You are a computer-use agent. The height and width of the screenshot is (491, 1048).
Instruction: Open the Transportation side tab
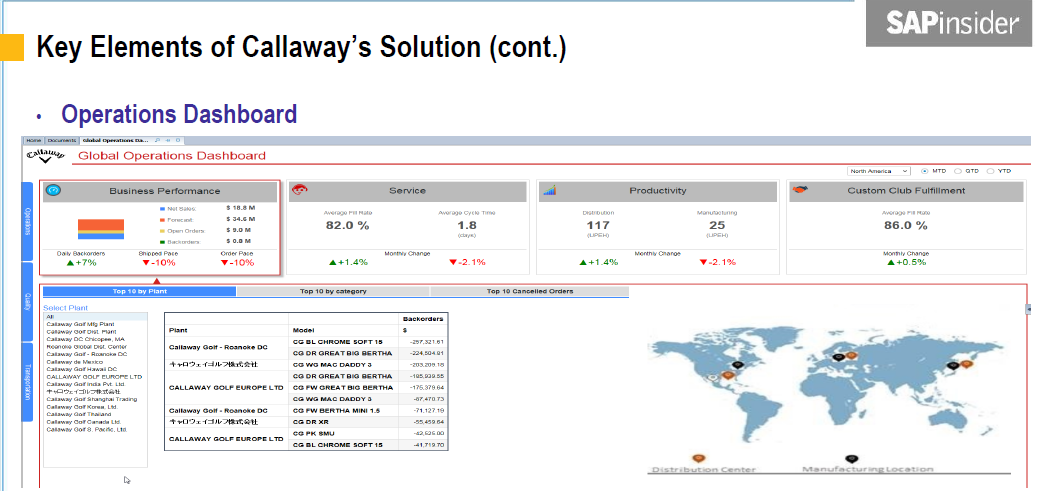[27, 382]
